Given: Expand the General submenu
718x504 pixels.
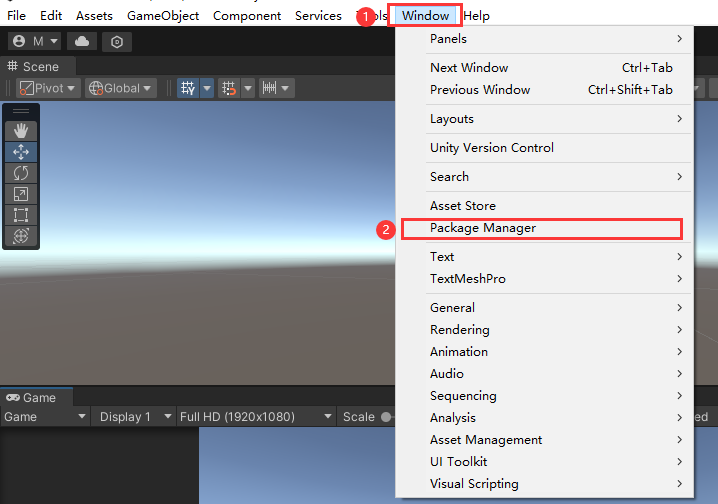Looking at the screenshot, I should pos(545,308).
